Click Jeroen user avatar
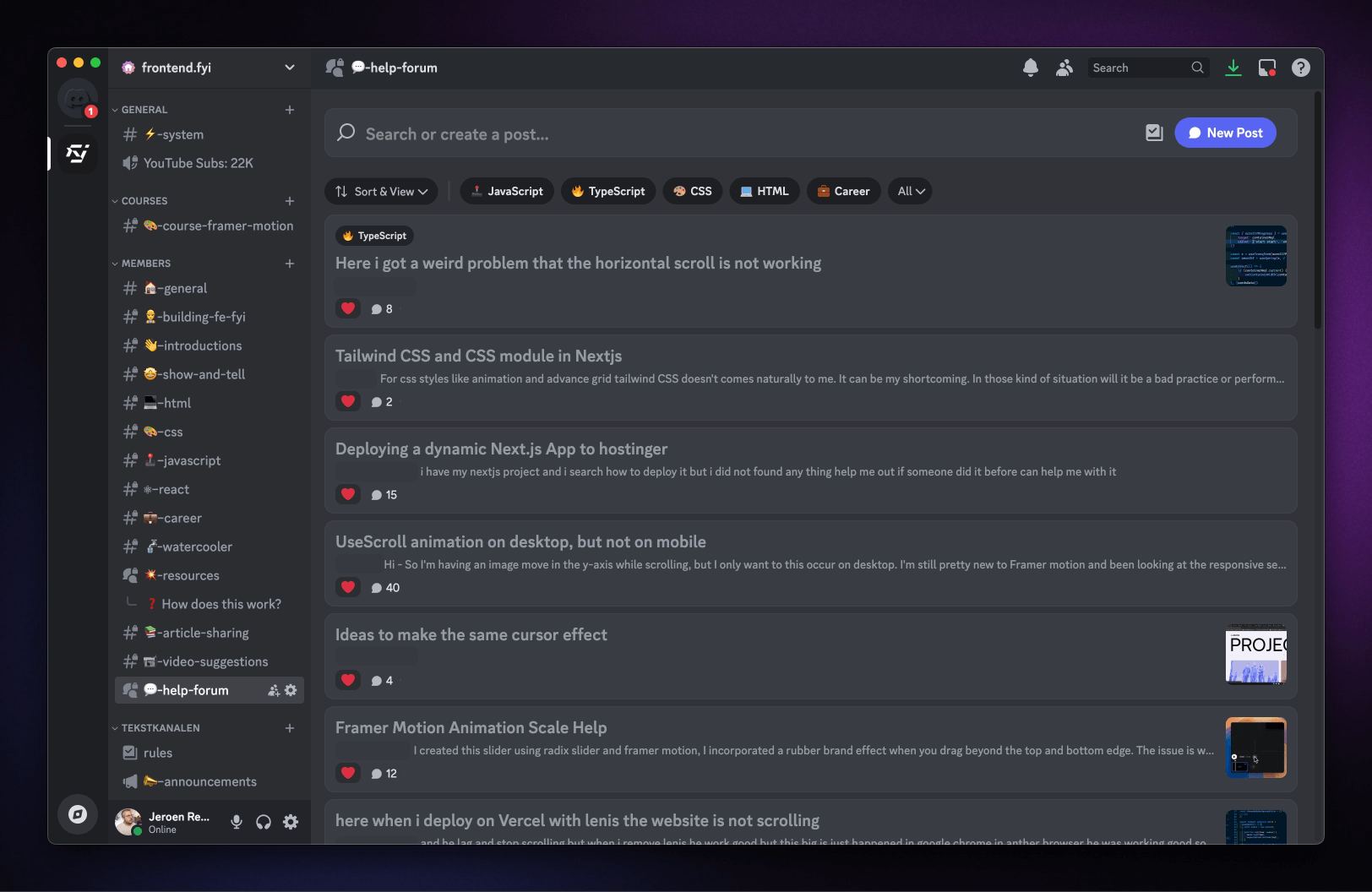1372x892 pixels. click(x=128, y=822)
